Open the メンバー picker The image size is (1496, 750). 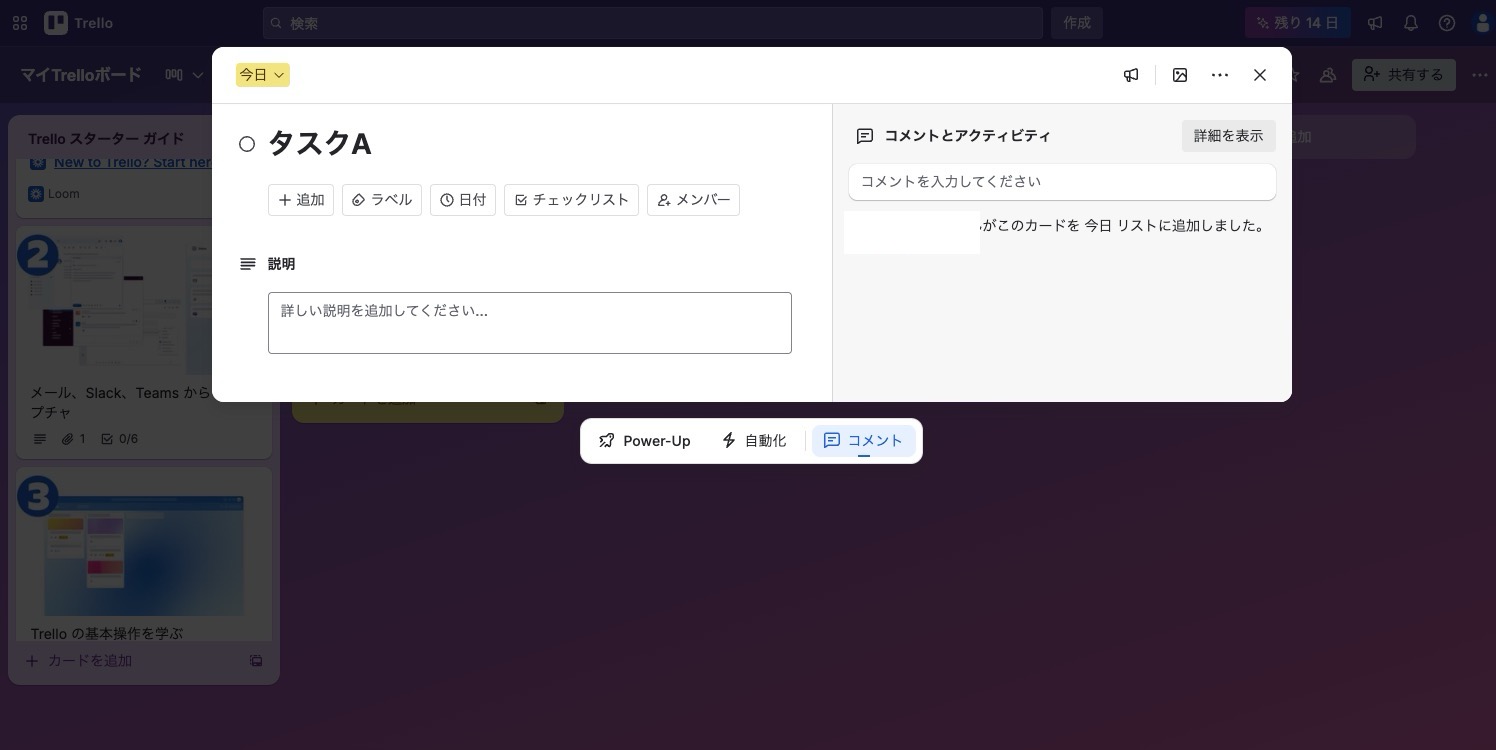(x=693, y=200)
